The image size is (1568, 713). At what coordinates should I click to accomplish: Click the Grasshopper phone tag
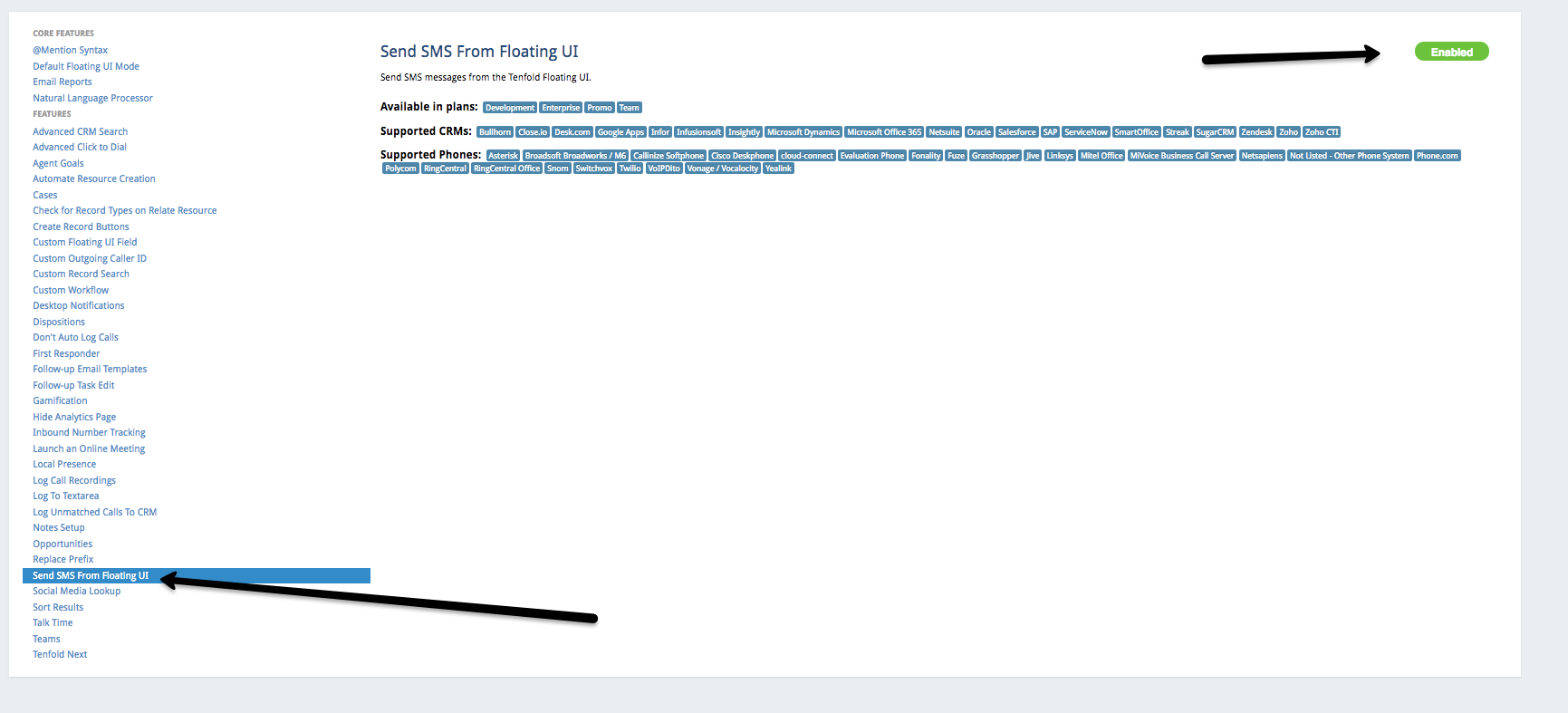point(996,156)
